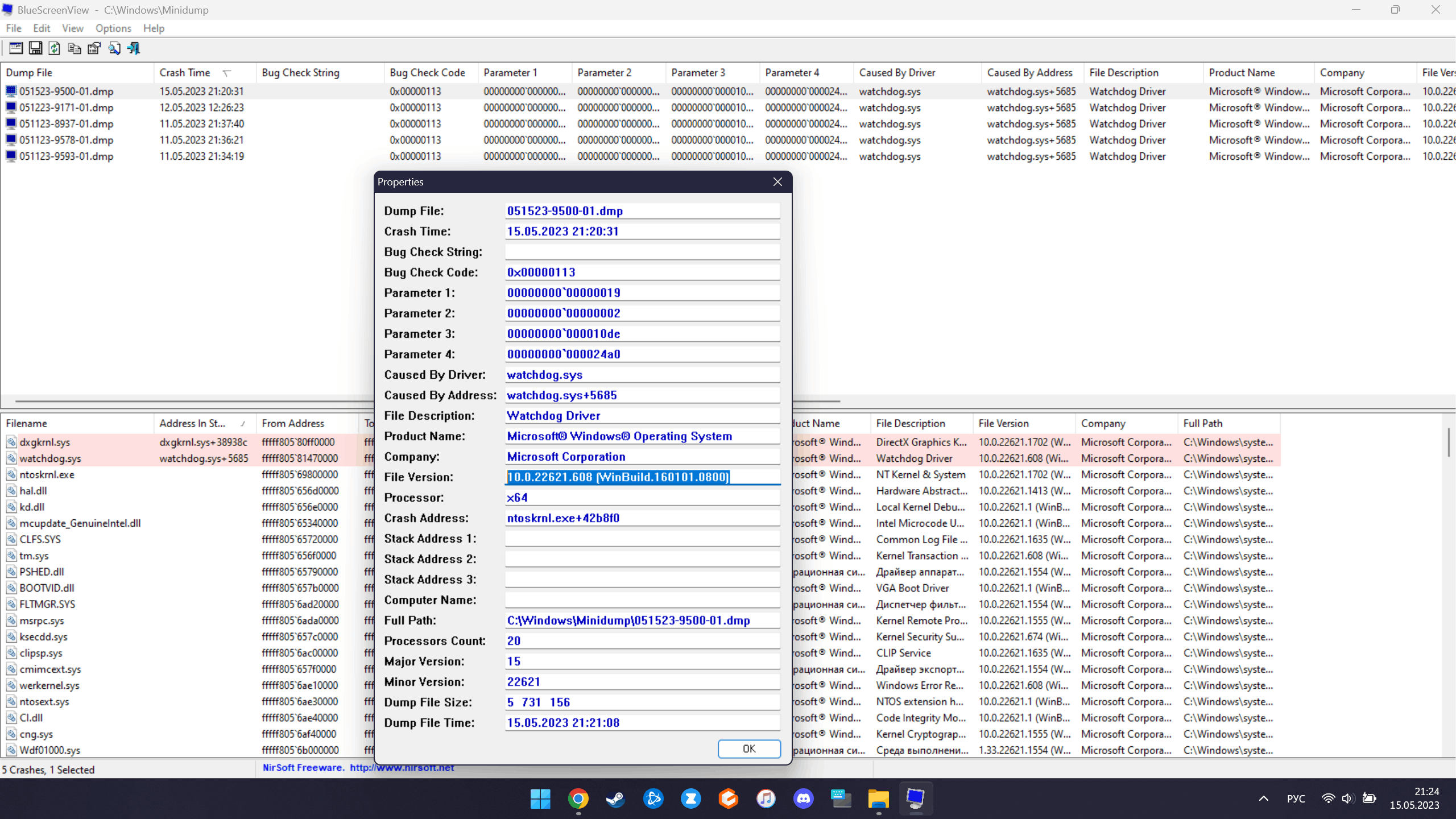Sort lower pane by Filename header
1456x819 pixels.
tap(77, 424)
